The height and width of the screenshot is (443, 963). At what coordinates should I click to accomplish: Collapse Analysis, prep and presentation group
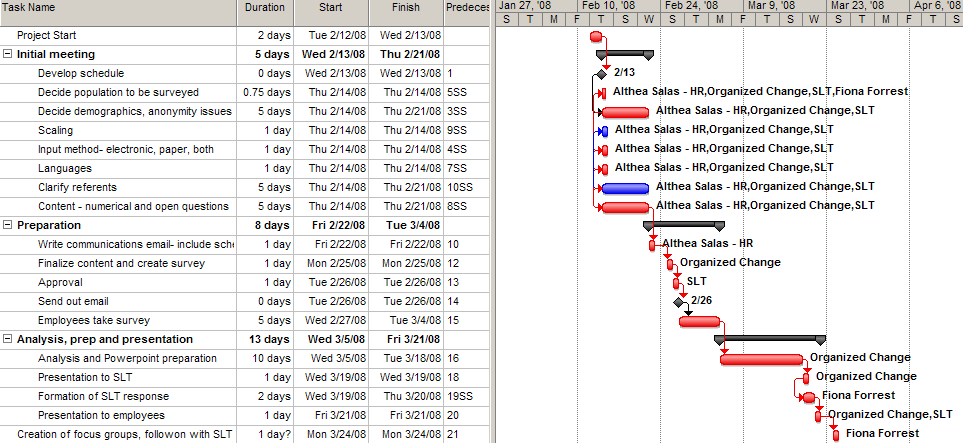8,339
